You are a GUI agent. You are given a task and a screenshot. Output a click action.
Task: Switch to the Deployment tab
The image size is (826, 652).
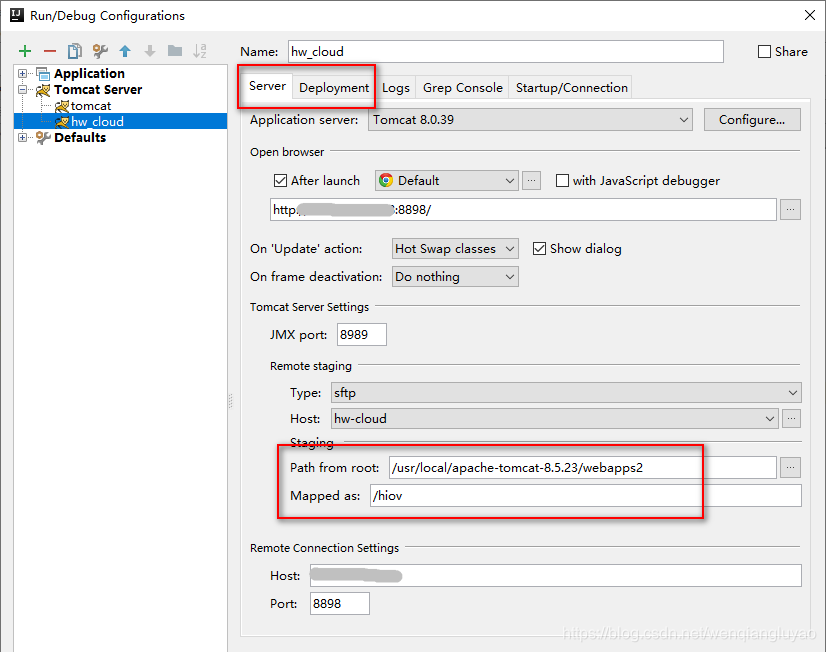pyautogui.click(x=334, y=87)
